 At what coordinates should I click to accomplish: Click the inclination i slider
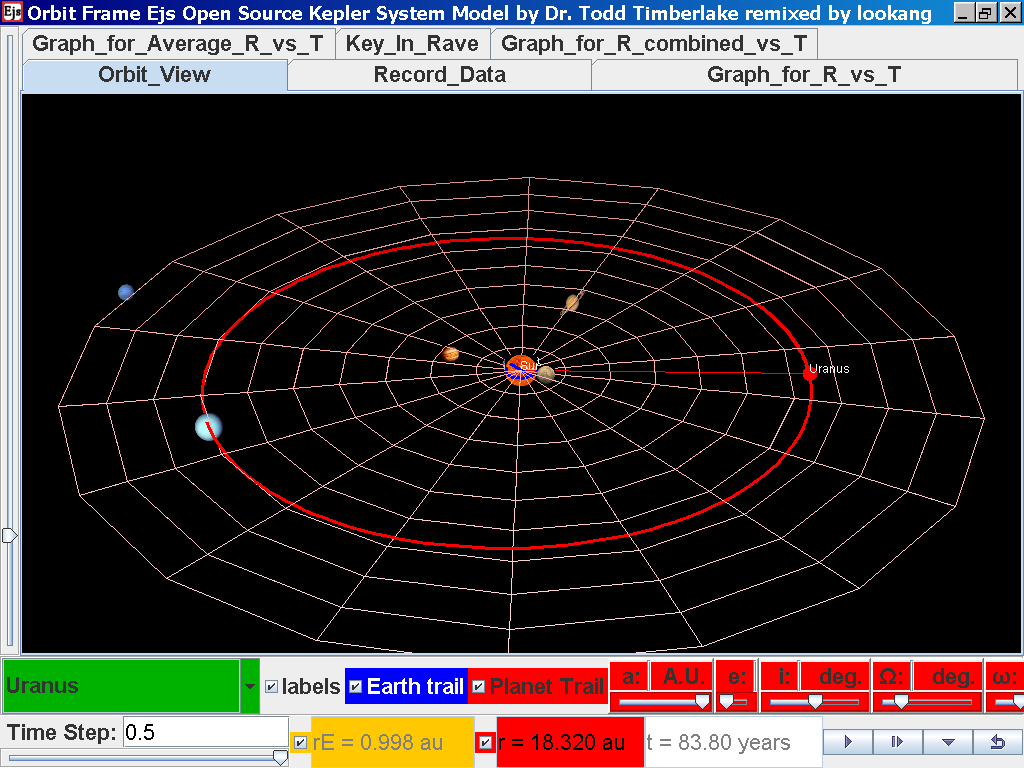point(814,703)
